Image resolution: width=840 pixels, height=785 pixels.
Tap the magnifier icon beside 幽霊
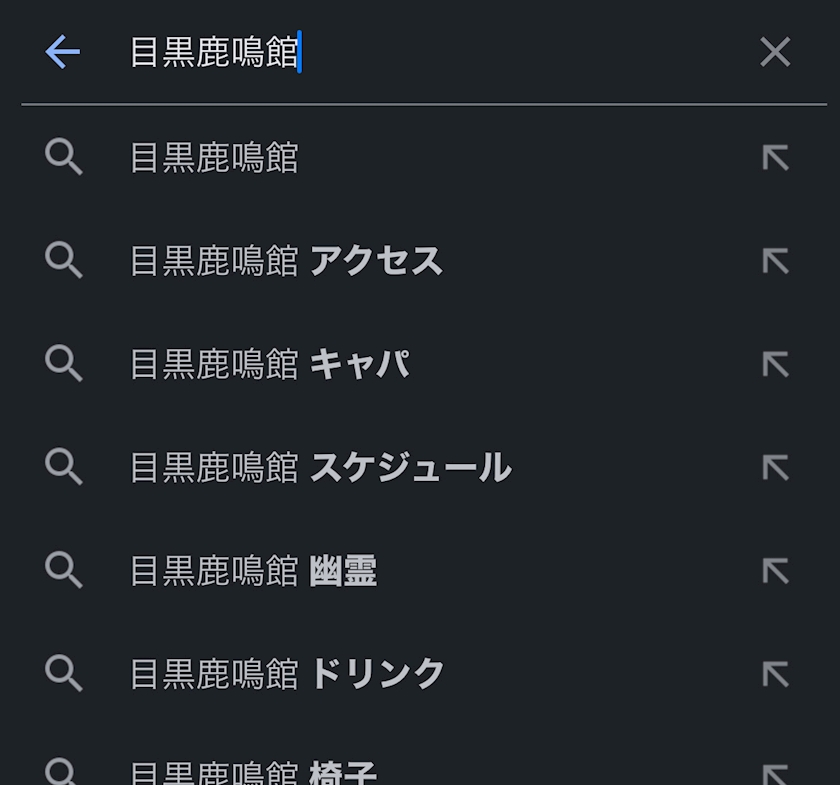pos(64,571)
